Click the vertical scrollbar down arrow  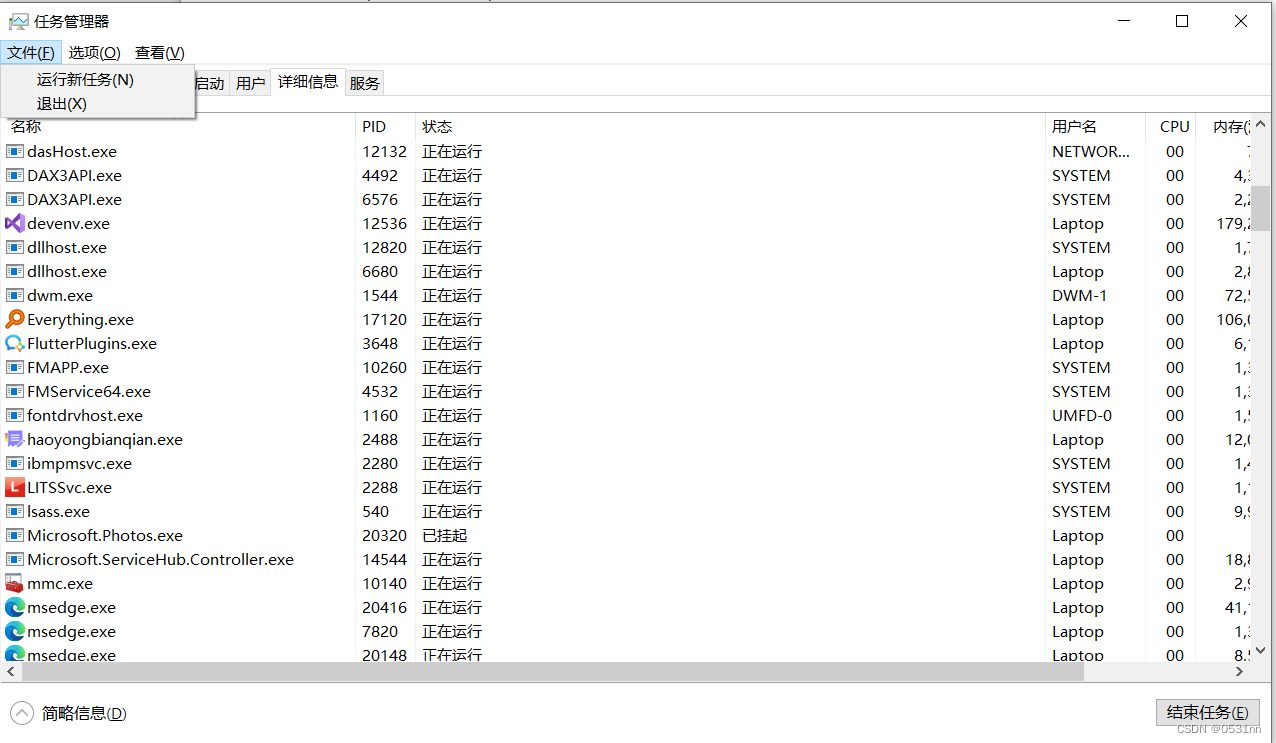(x=1262, y=653)
